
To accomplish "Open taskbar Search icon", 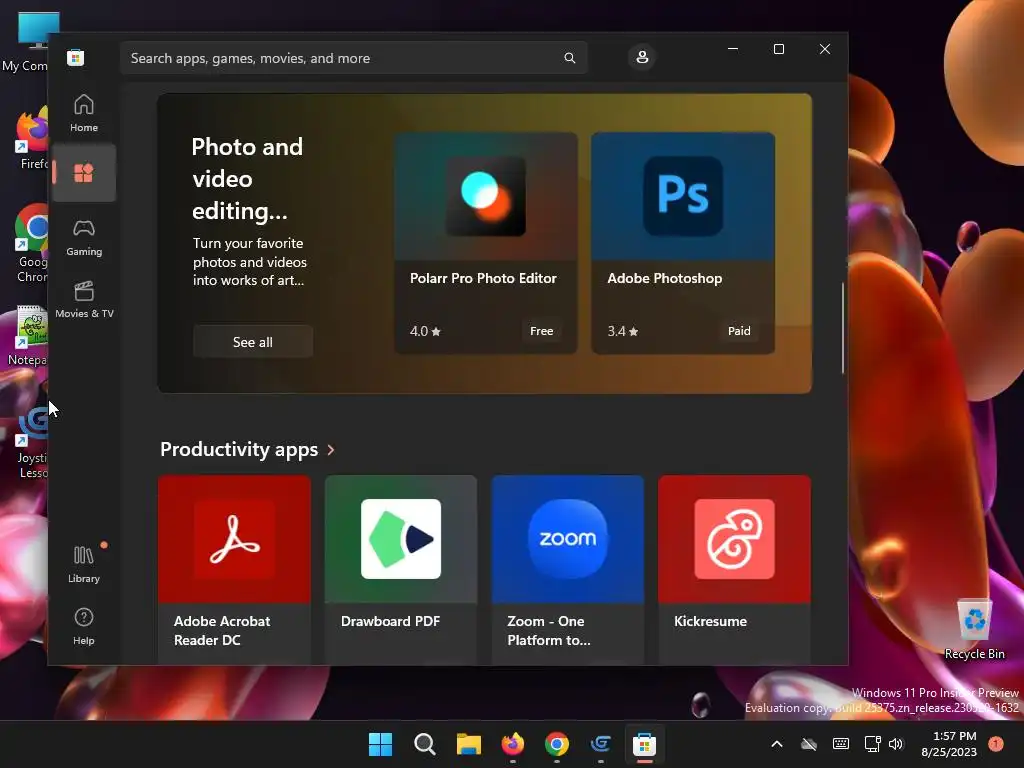I will click(424, 744).
